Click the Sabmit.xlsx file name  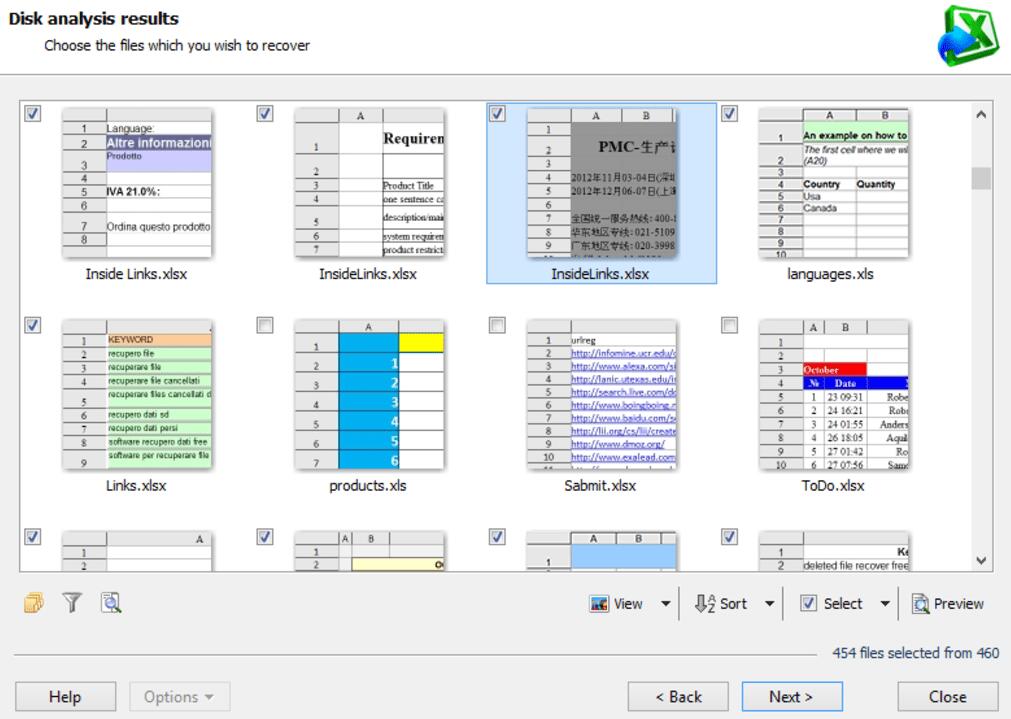(600, 486)
